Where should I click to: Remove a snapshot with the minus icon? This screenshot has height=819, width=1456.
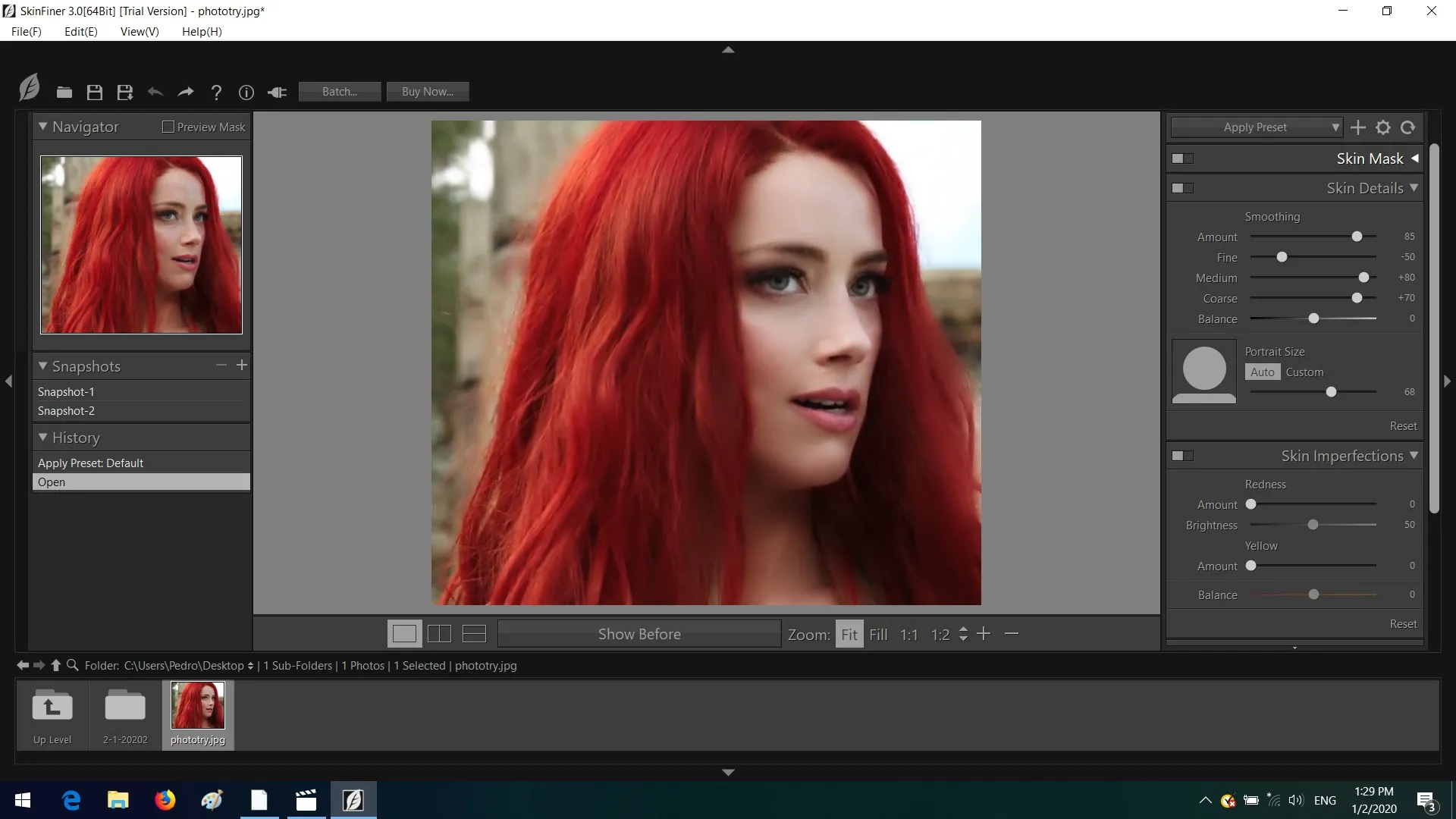(x=221, y=366)
